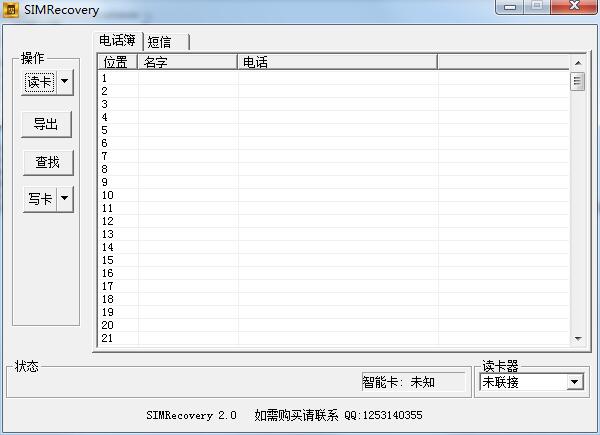
Task: Switch to the 短信 tab
Action: pos(166,42)
